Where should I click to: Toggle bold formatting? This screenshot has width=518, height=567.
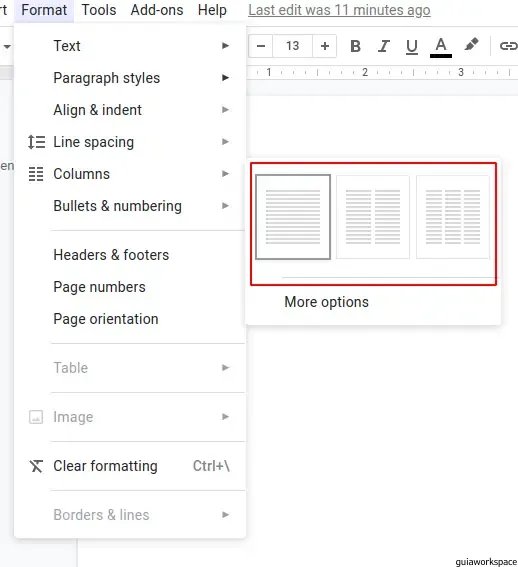[x=355, y=46]
